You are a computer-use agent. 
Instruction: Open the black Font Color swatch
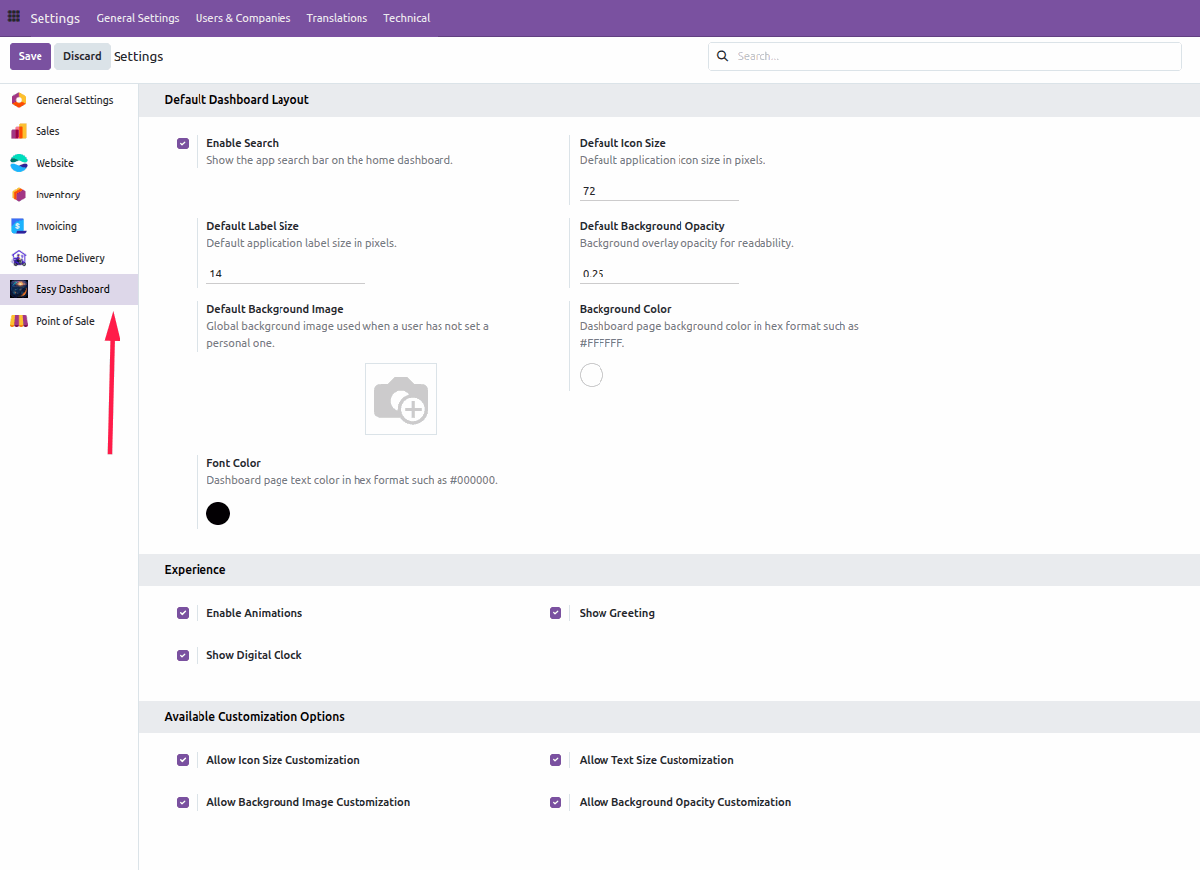[x=218, y=513]
